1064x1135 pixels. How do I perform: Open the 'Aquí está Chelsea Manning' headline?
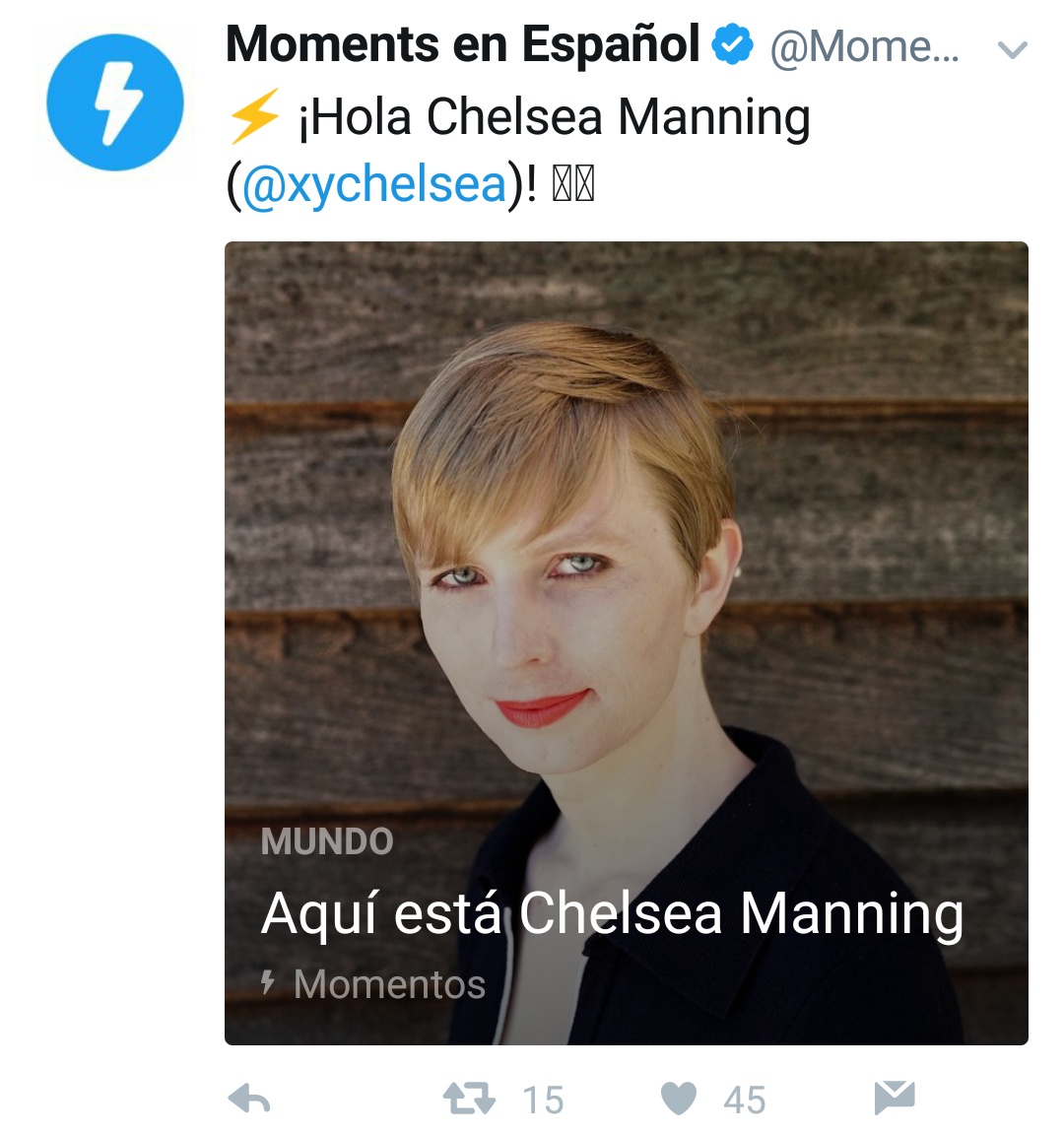pyautogui.click(x=612, y=913)
